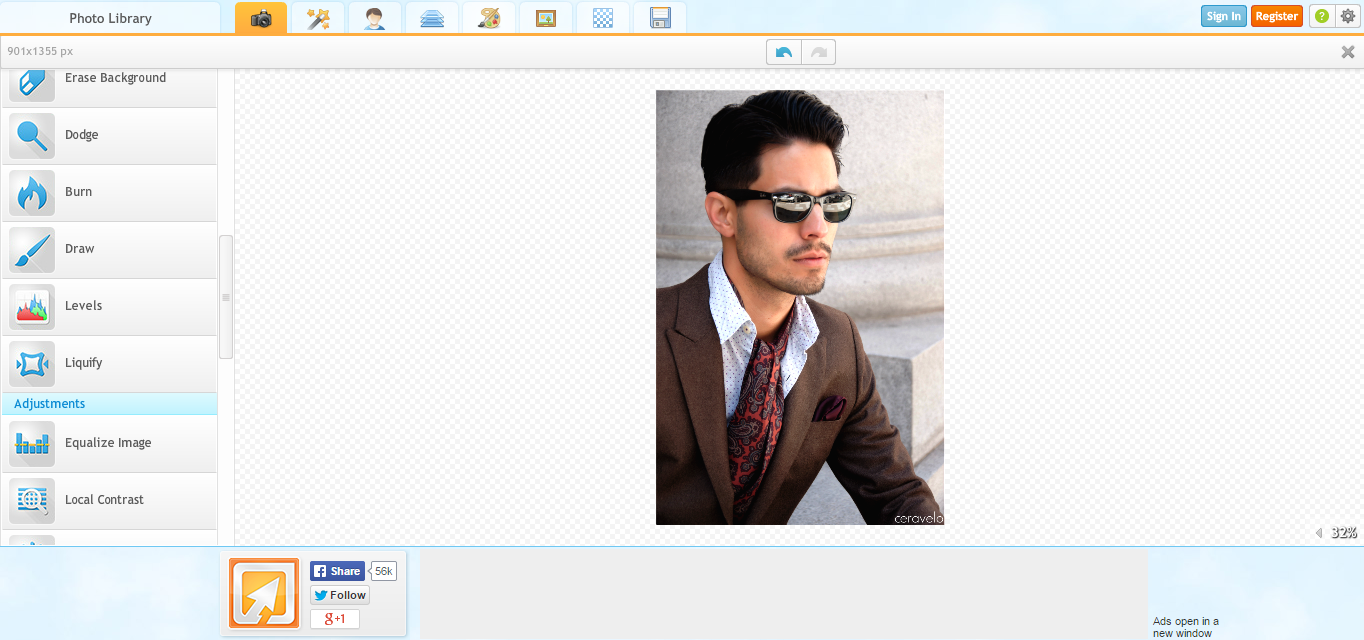This screenshot has height=640, width=1364.
Task: Click the left panel scrollbar handle
Action: pos(226,297)
